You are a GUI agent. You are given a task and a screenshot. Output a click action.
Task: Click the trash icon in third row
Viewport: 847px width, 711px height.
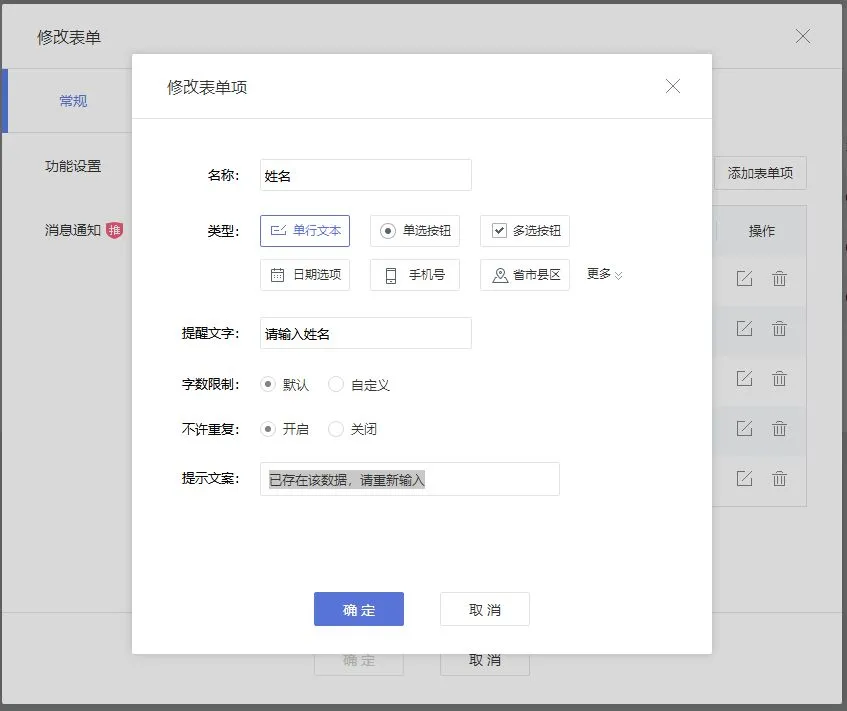pyautogui.click(x=779, y=378)
